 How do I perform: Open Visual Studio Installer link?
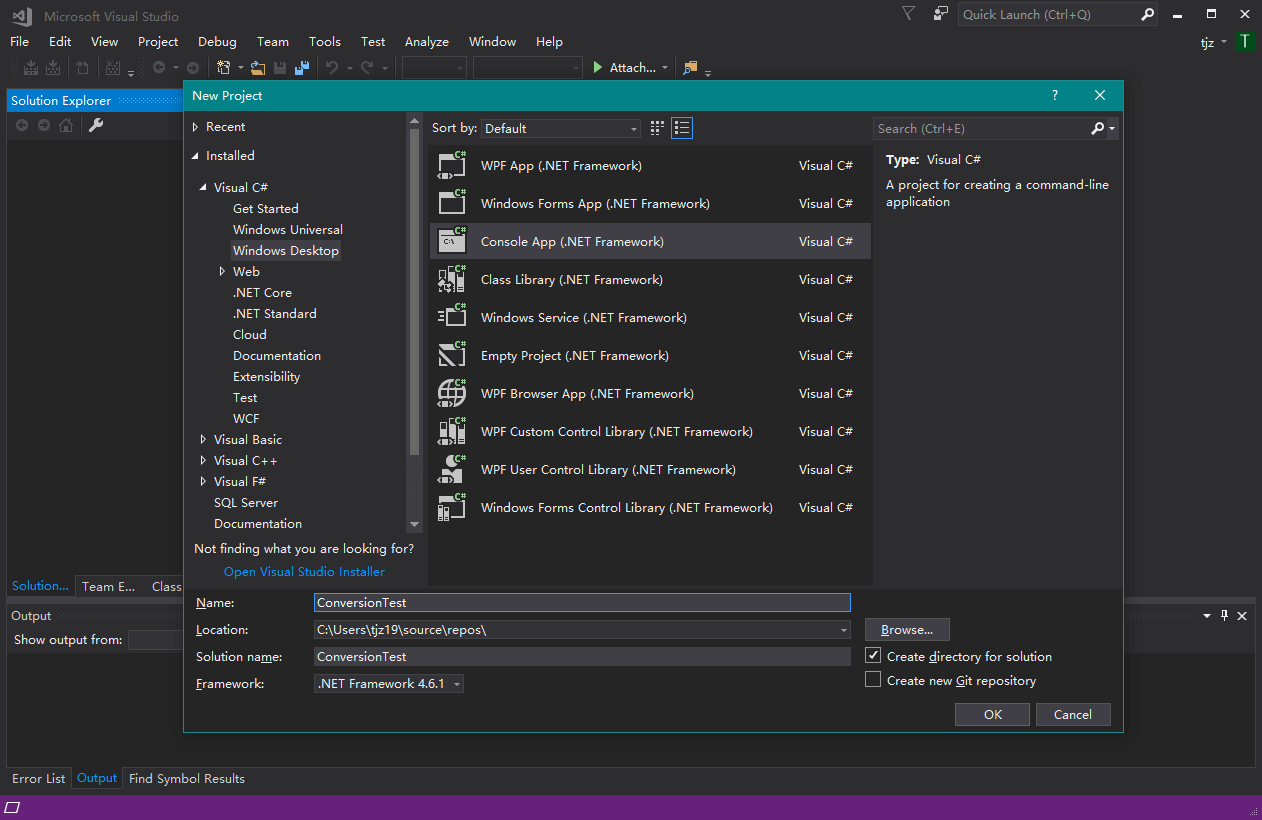304,572
